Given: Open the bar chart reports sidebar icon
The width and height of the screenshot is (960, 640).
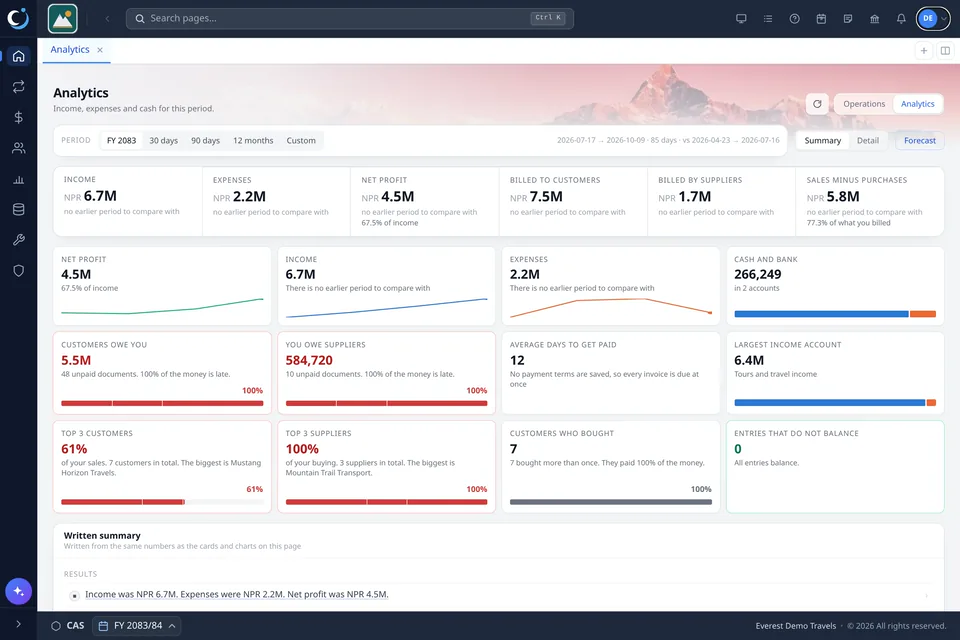Looking at the screenshot, I should coord(18,179).
